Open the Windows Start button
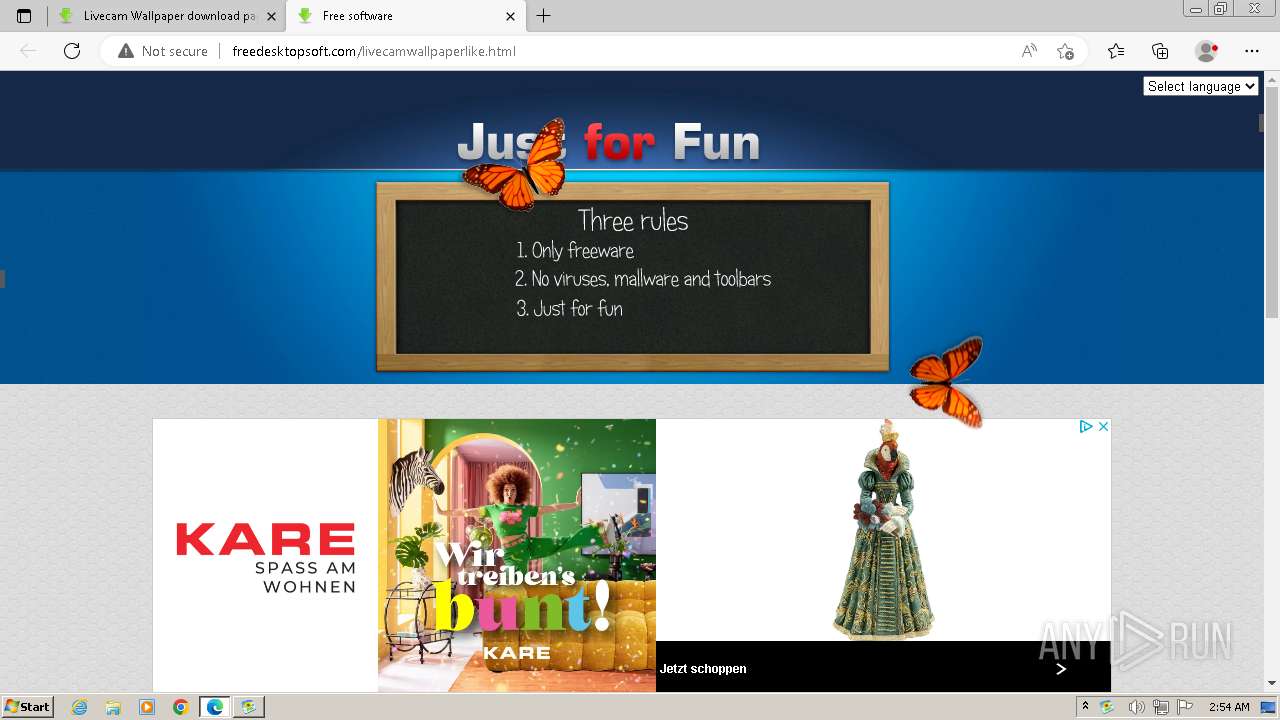Image resolution: width=1280 pixels, height=720 pixels. [27, 706]
